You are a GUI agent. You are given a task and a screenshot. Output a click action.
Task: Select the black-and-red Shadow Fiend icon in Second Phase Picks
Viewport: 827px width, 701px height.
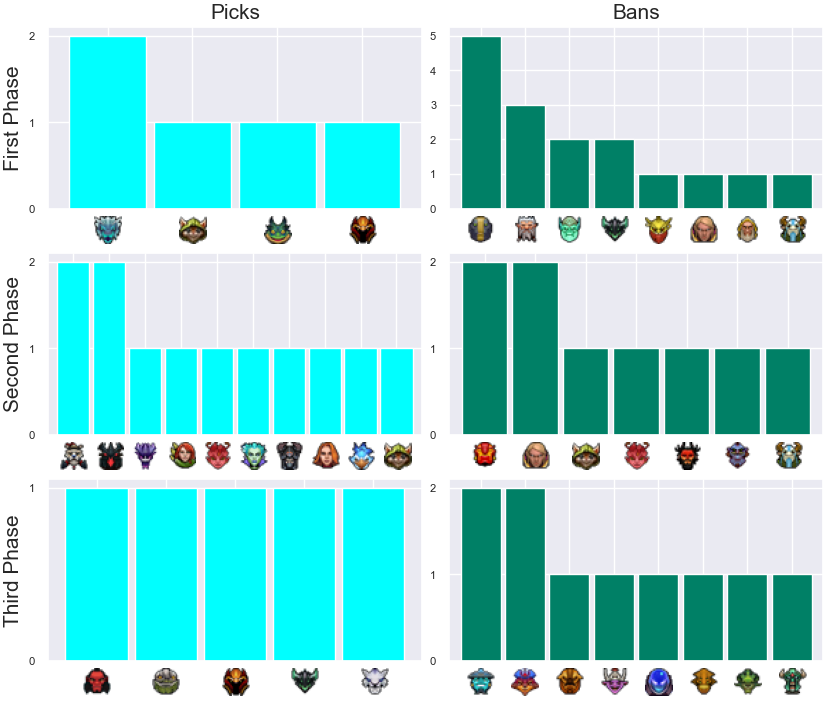[x=111, y=456]
